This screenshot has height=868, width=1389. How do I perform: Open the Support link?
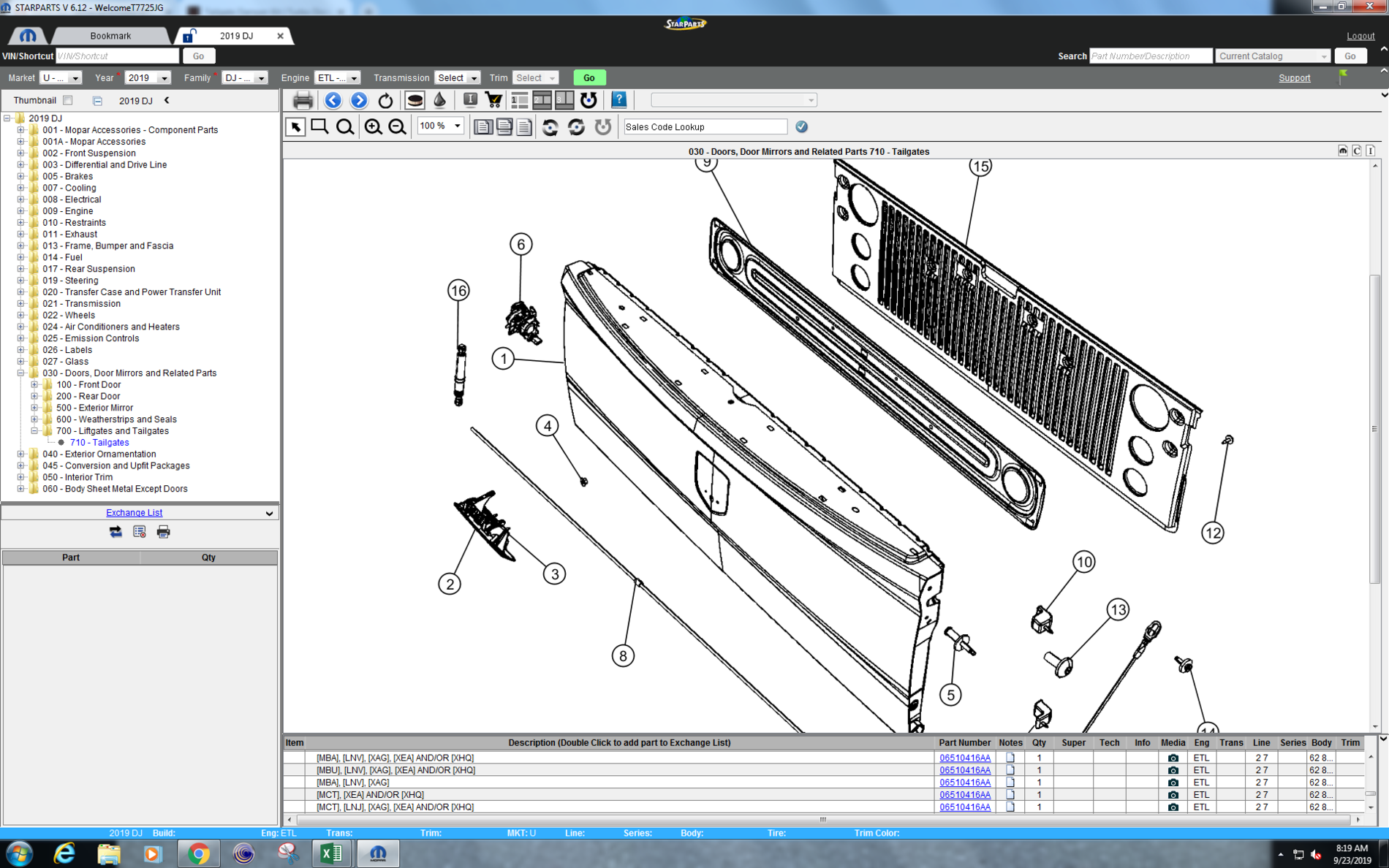(x=1294, y=78)
